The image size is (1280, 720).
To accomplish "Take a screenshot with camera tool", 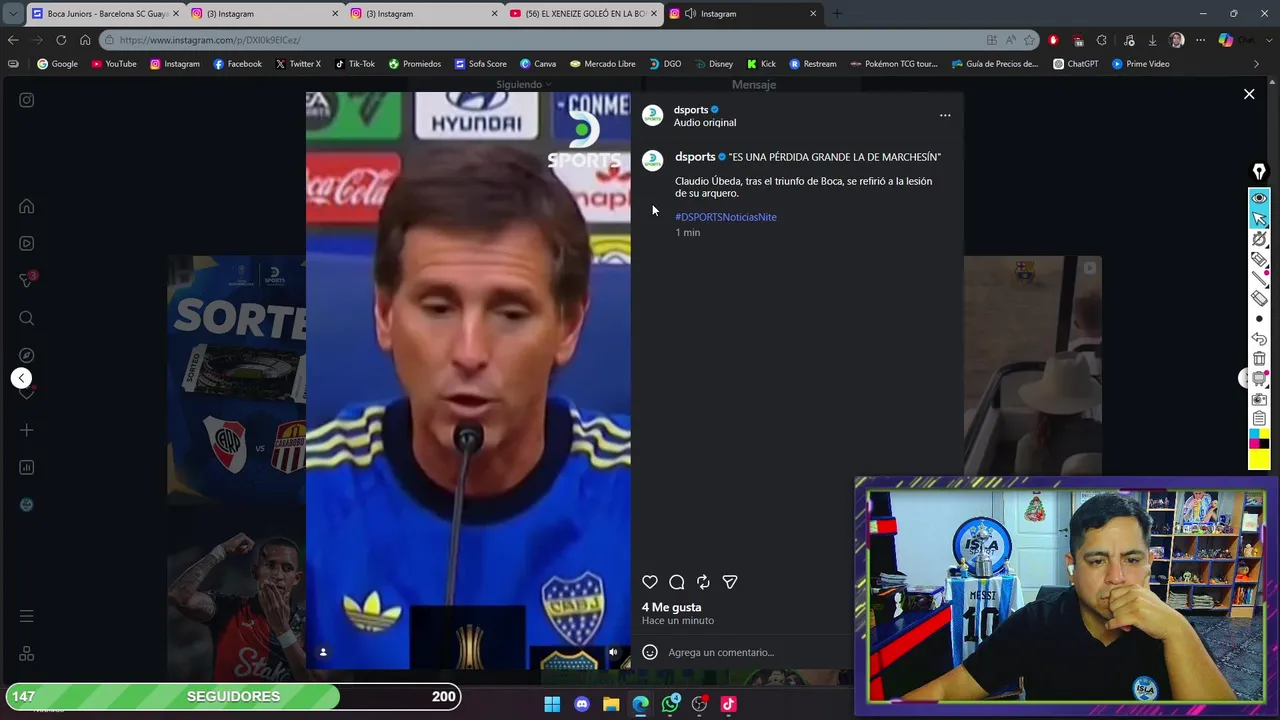I will tap(1259, 398).
